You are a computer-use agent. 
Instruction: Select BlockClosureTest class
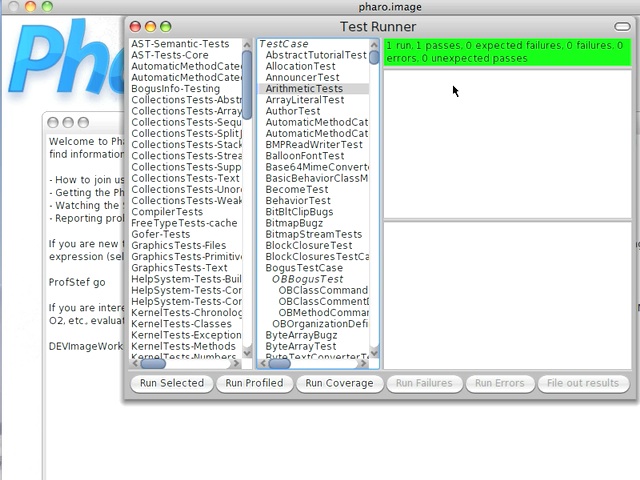click(x=309, y=245)
